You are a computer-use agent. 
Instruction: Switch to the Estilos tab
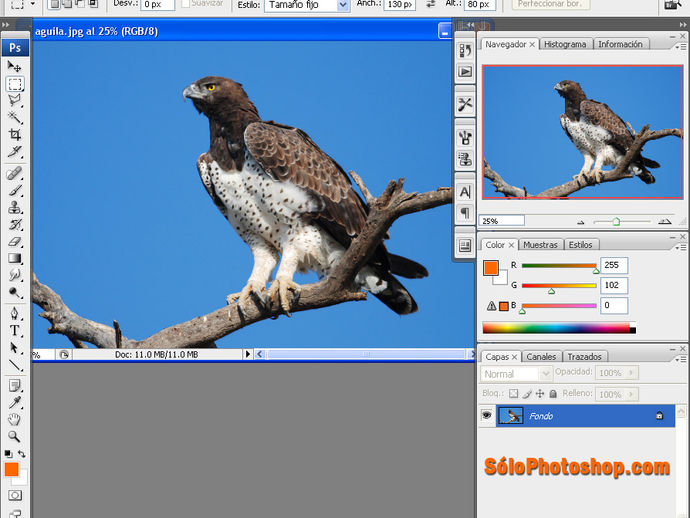point(580,245)
